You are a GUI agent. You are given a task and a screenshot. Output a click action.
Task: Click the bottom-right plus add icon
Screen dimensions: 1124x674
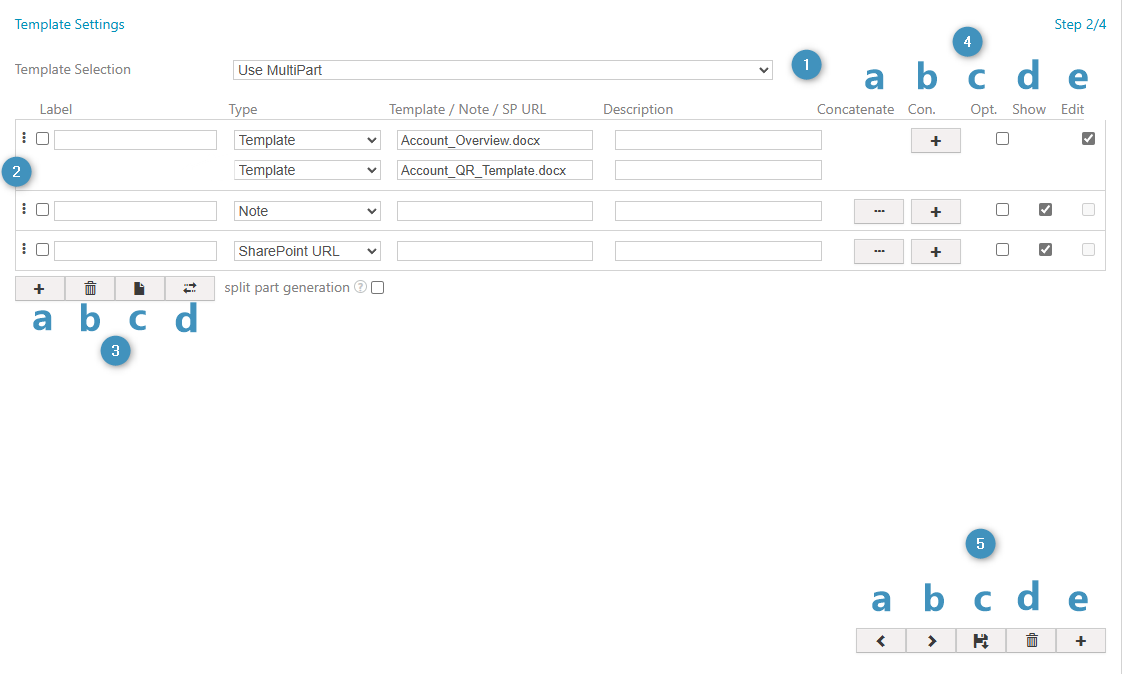tap(1081, 641)
